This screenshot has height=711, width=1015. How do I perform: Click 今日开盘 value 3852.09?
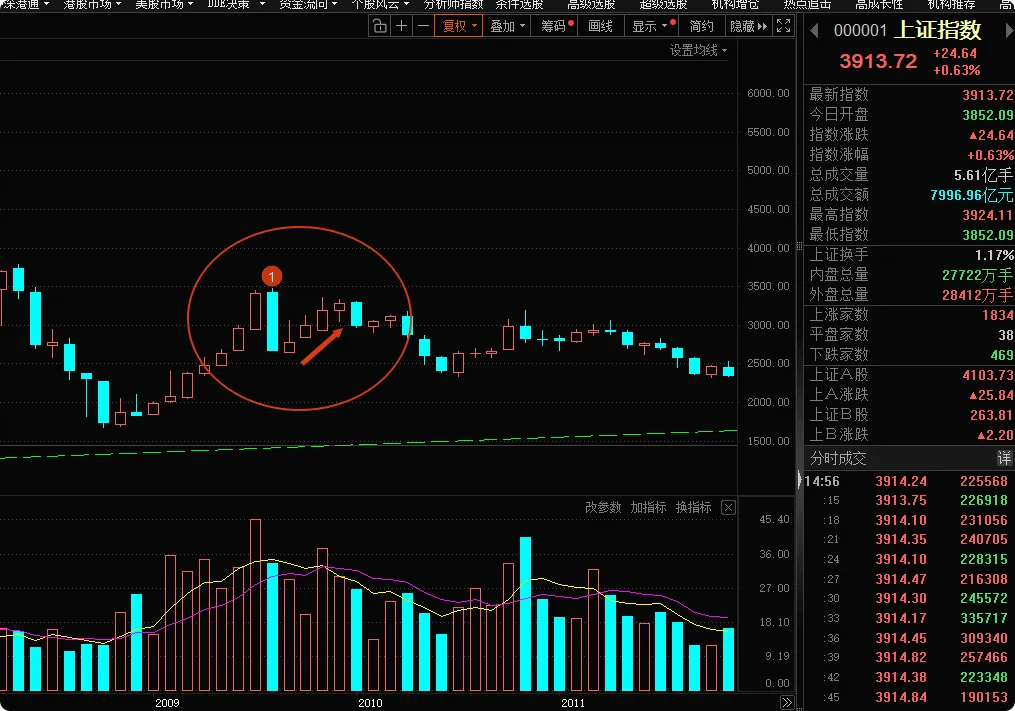click(987, 115)
